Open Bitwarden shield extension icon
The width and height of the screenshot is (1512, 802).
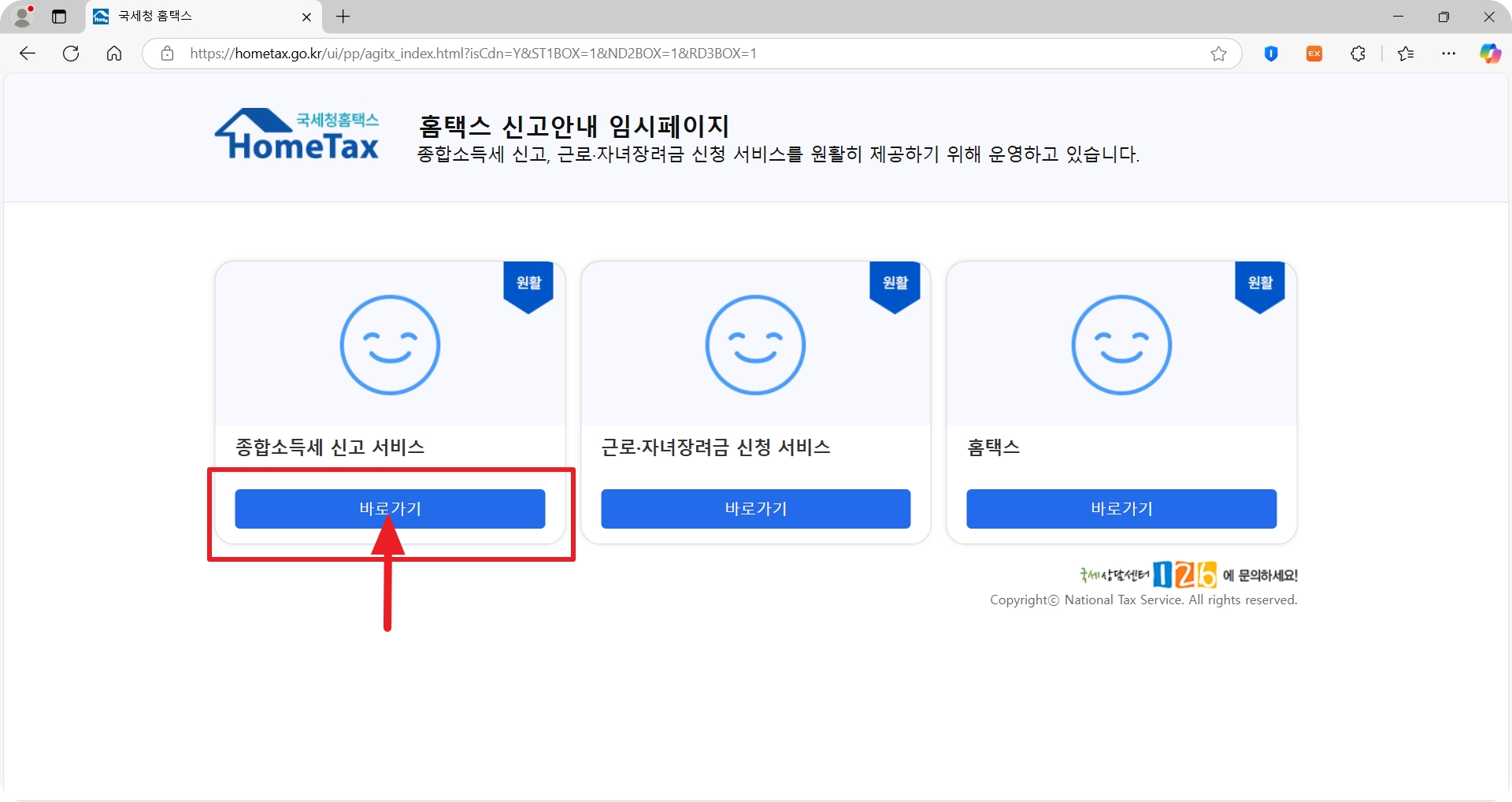click(x=1271, y=54)
